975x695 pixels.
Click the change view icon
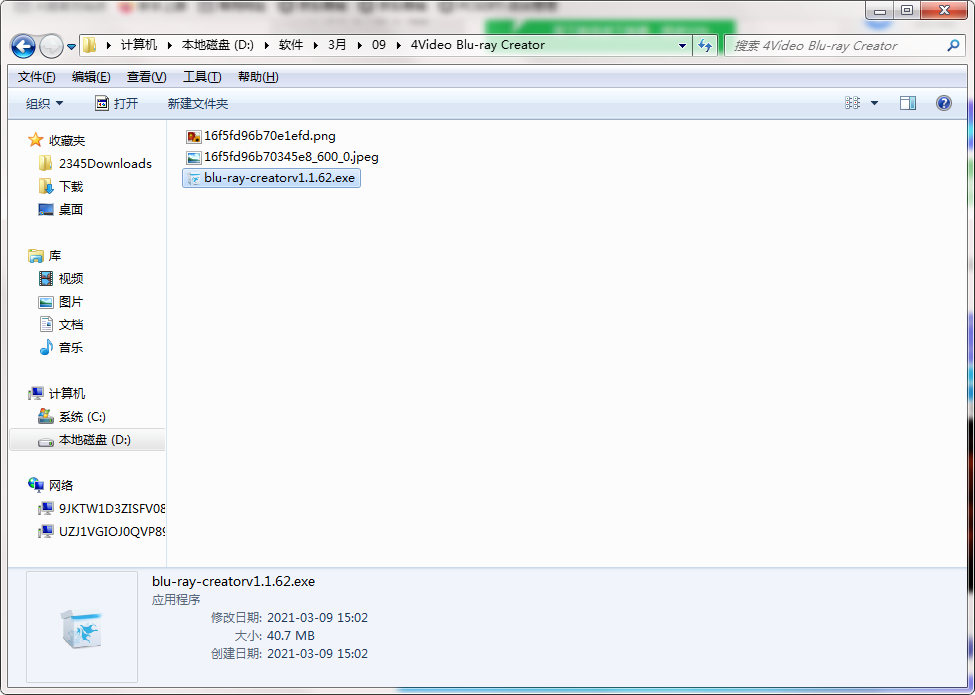click(853, 103)
